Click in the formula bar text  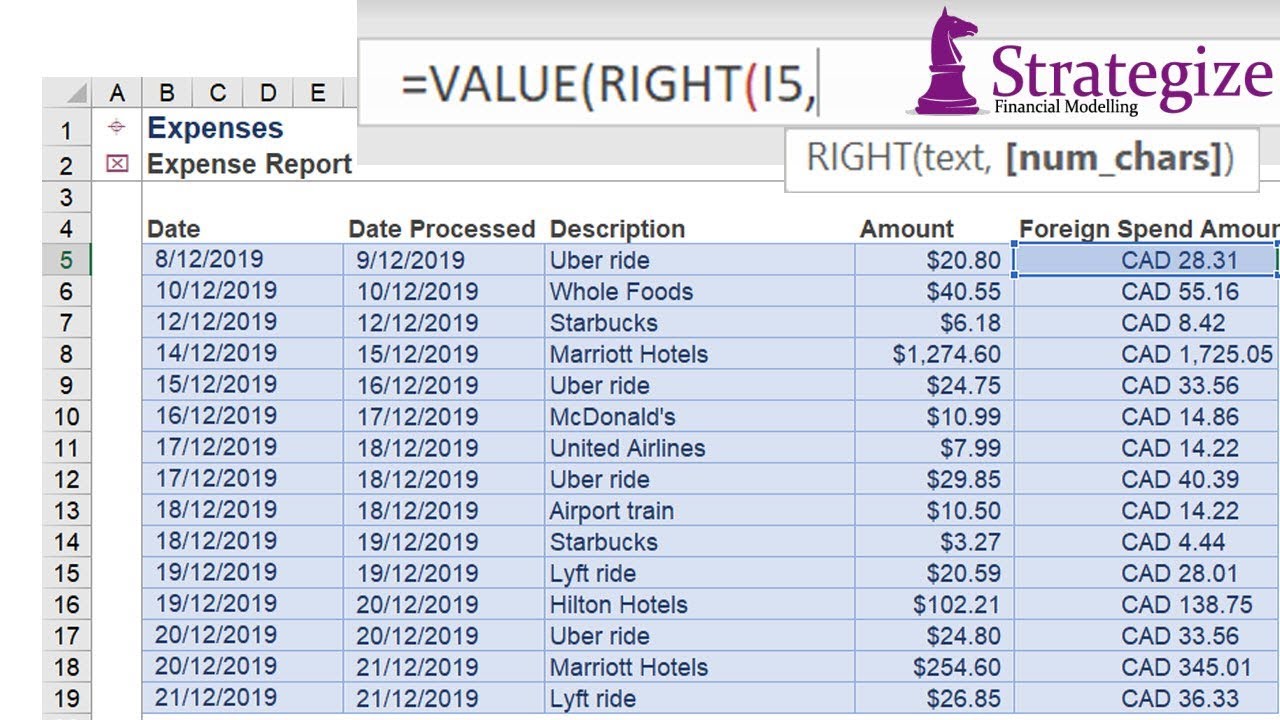pyautogui.click(x=609, y=85)
